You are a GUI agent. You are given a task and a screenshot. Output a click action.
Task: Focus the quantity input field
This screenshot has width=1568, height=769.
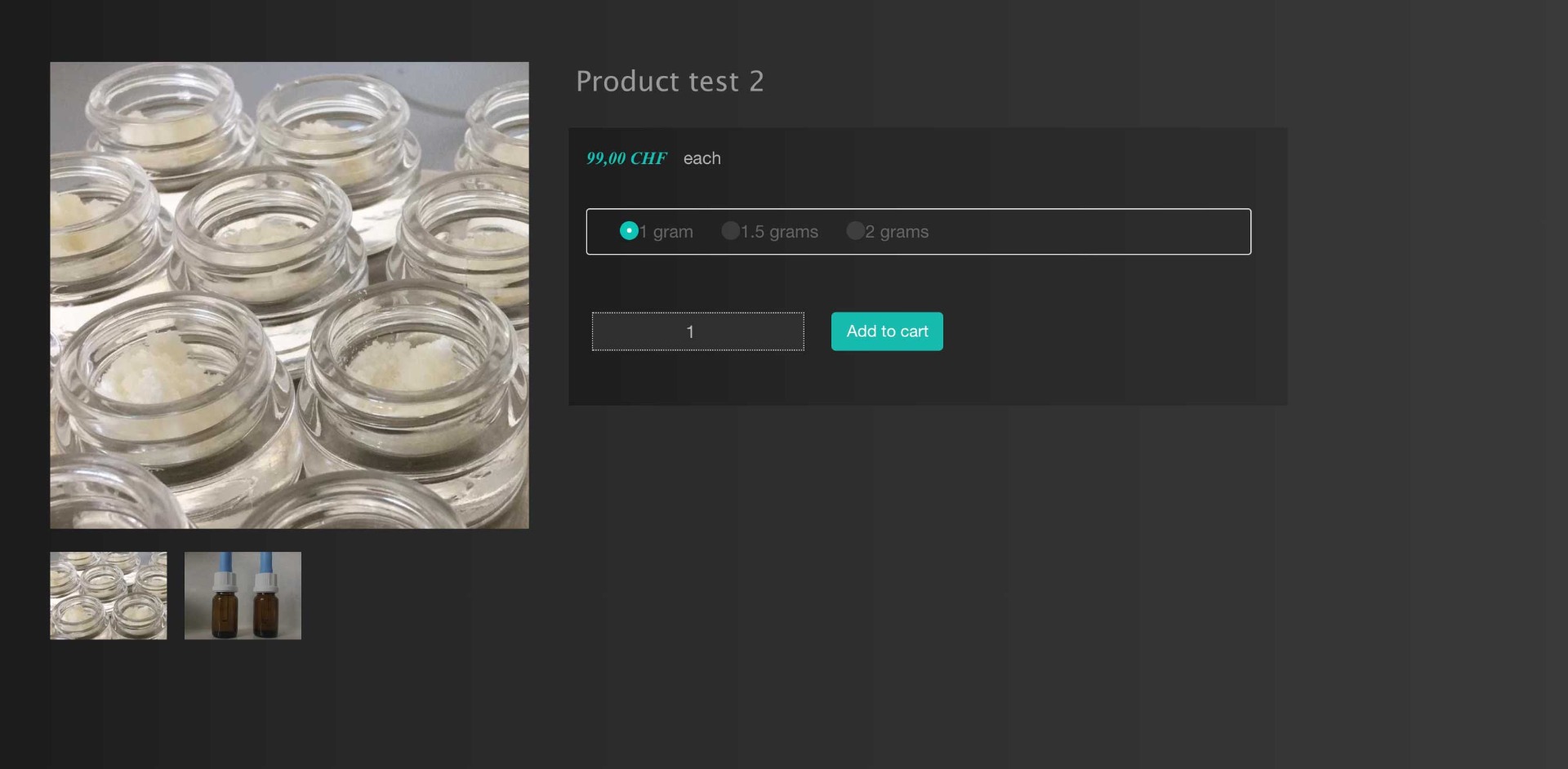click(x=698, y=331)
